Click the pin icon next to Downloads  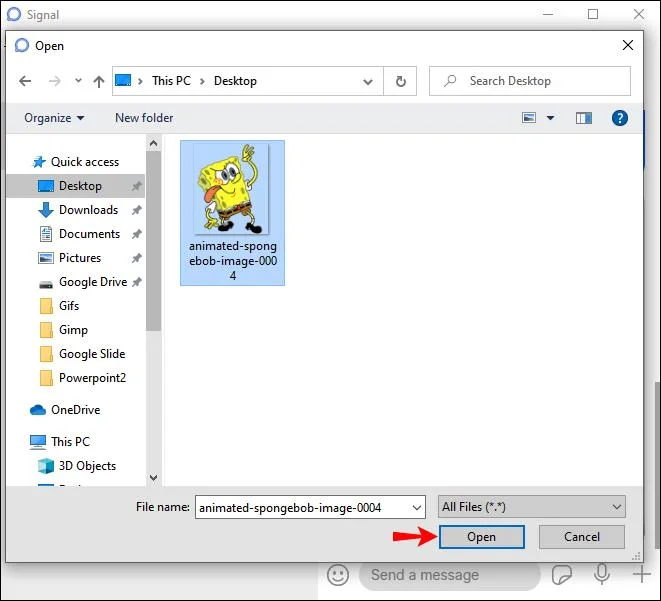tap(136, 210)
